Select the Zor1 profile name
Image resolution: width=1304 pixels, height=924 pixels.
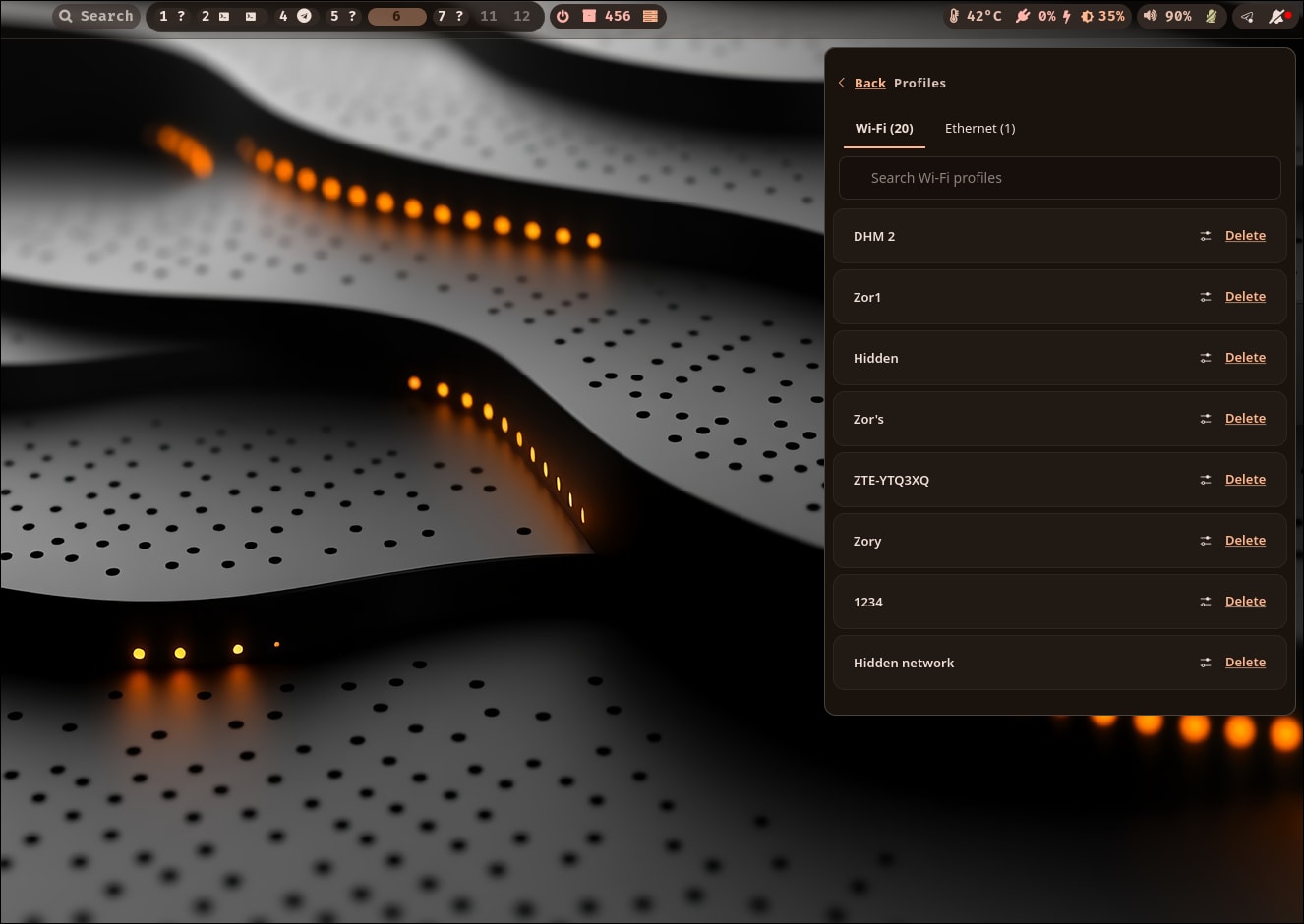pyautogui.click(x=867, y=297)
